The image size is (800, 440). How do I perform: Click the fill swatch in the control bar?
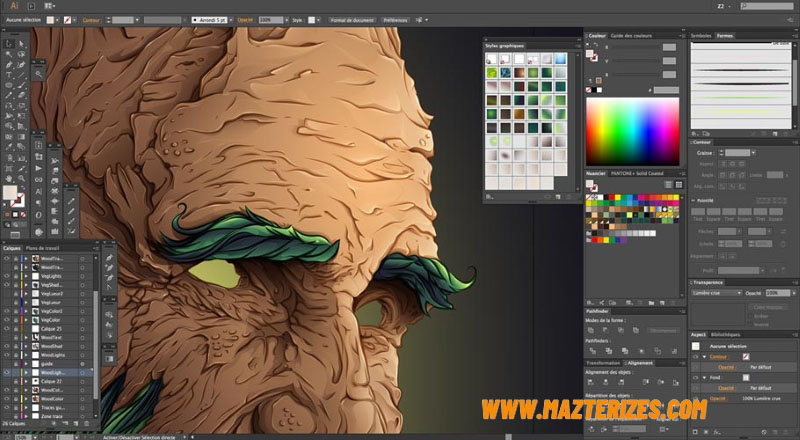click(x=51, y=20)
